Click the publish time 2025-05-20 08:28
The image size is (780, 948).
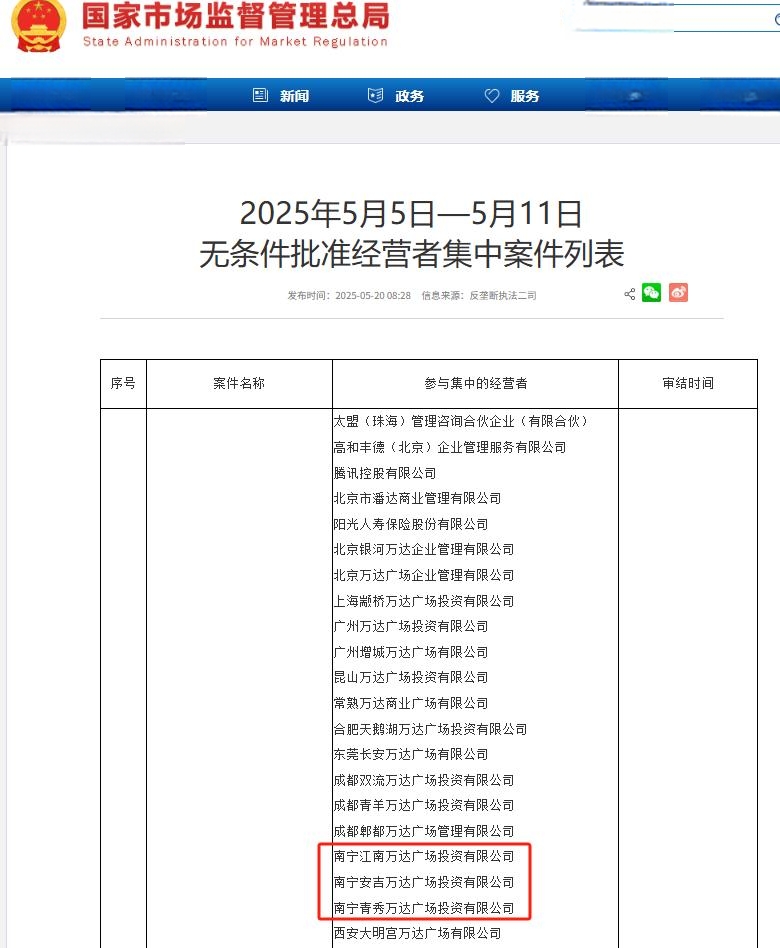[x=373, y=296]
